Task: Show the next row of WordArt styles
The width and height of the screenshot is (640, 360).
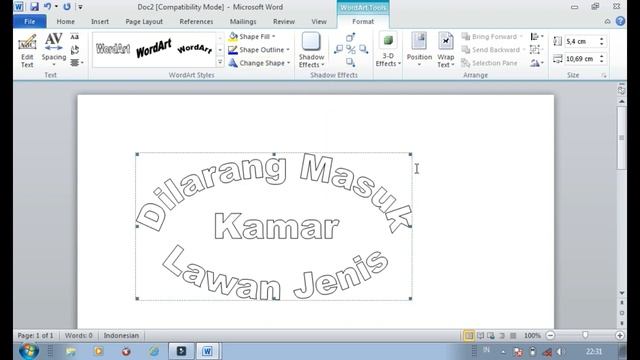Action: click(220, 50)
